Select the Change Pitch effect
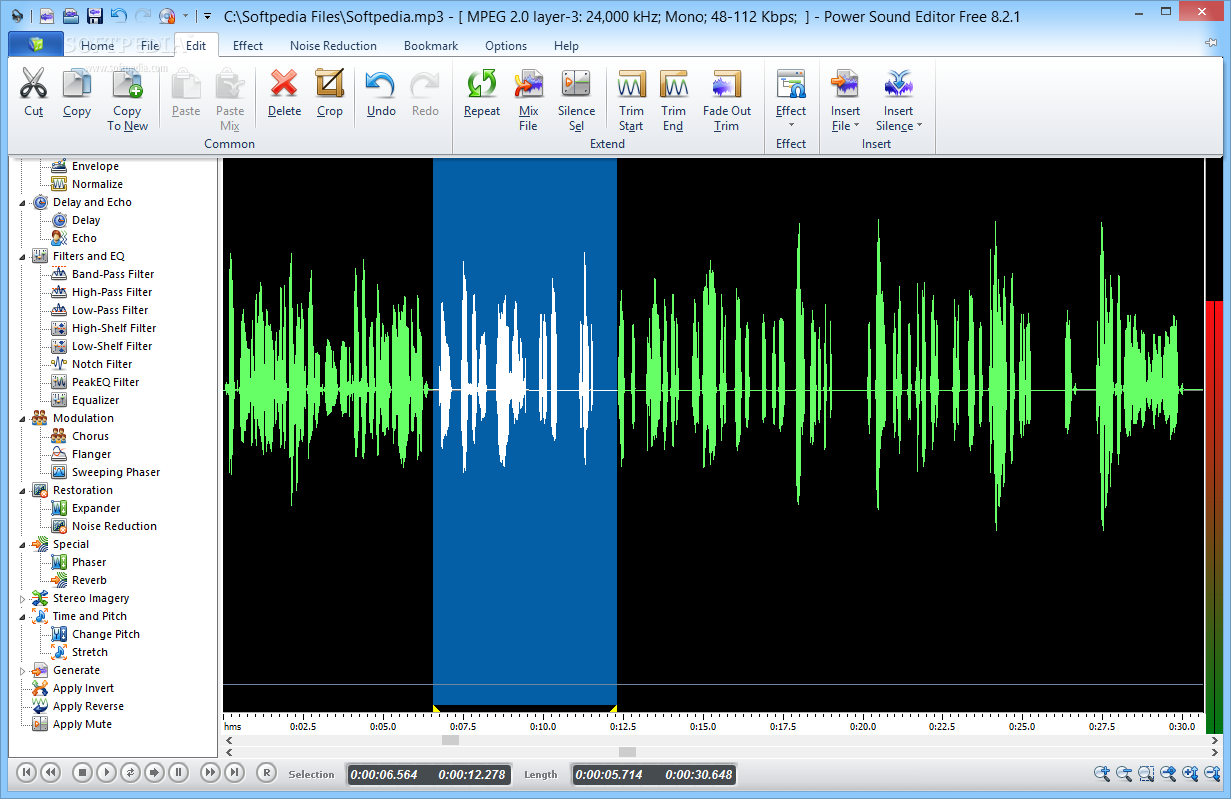The height and width of the screenshot is (799, 1231). 106,634
